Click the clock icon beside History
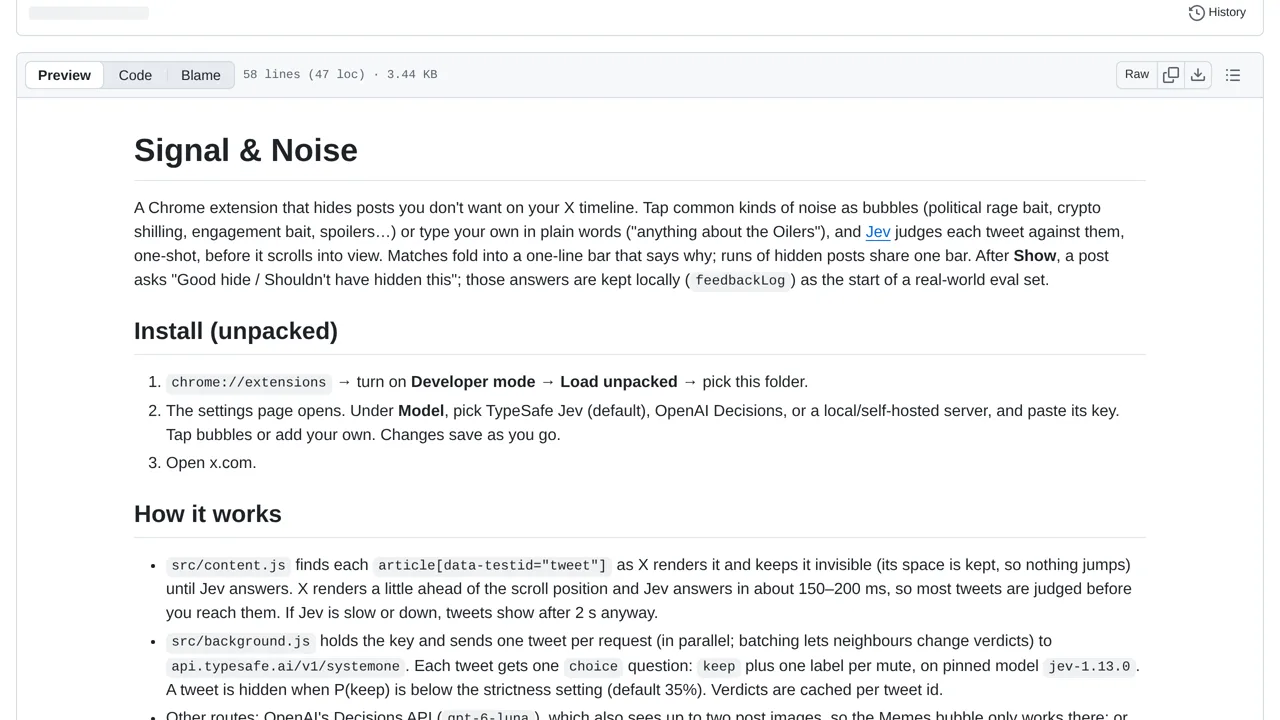The width and height of the screenshot is (1280, 720). coord(1196,13)
